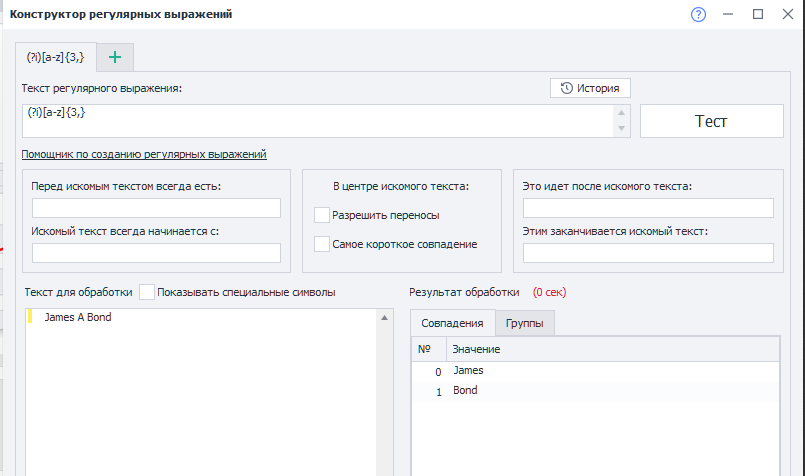The image size is (805, 476).
Task: Toggle the Самое короткое совпадение checkbox
Action: pos(322,244)
